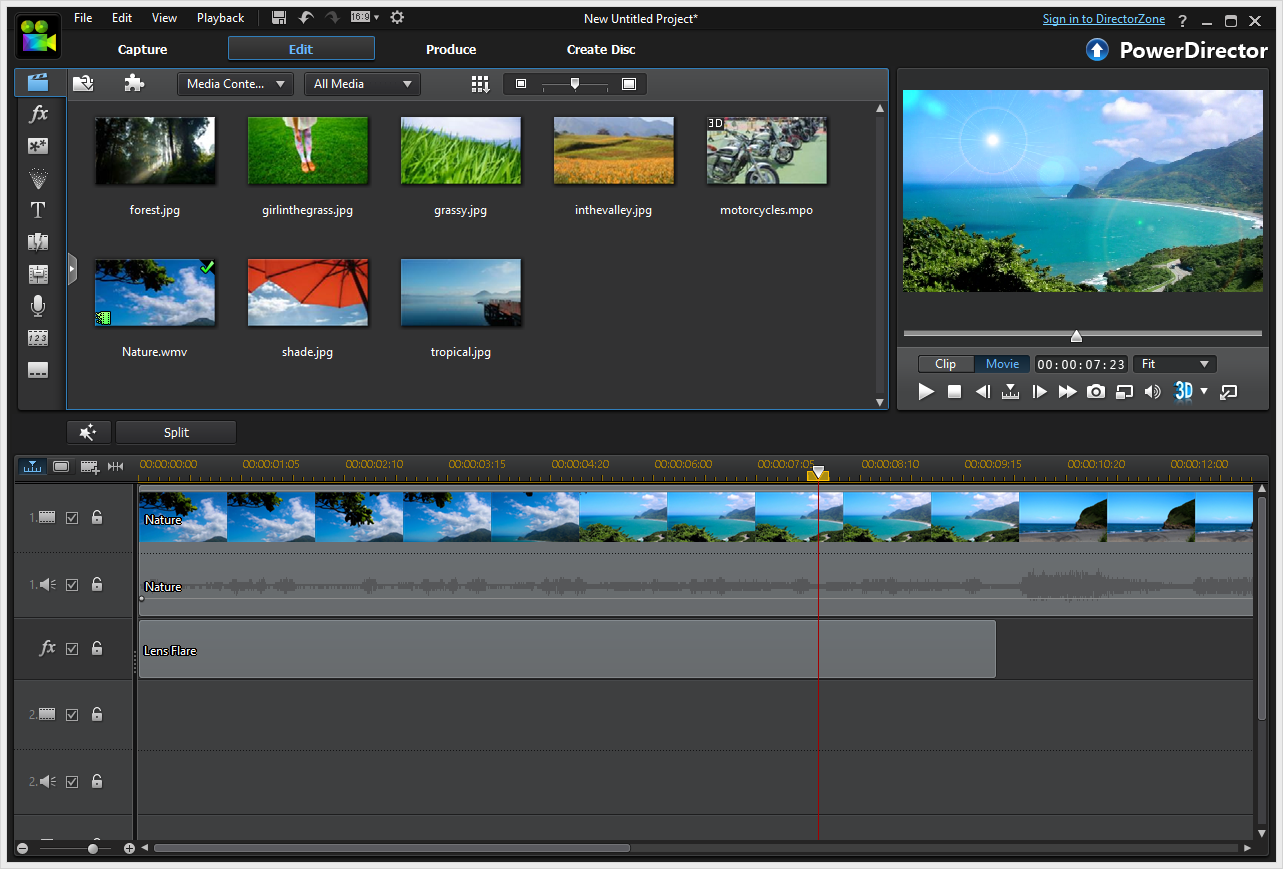Click the redo arrow in top toolbar
Screen dimensions: 1283x869
point(332,17)
